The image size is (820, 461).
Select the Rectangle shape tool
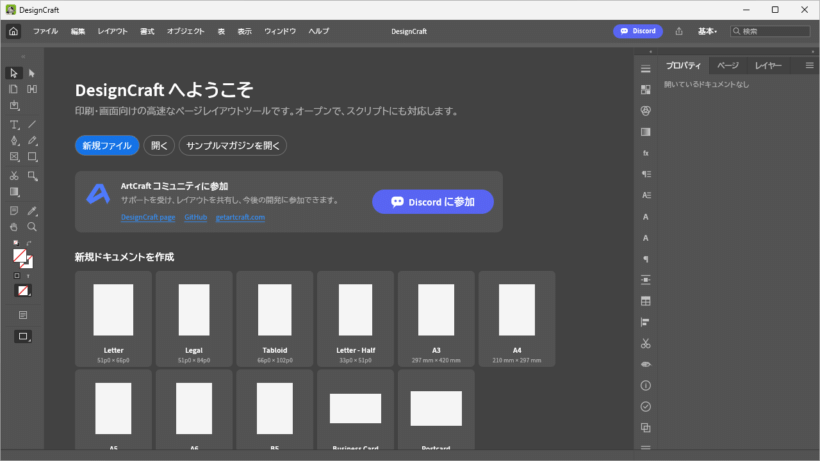[x=32, y=157]
